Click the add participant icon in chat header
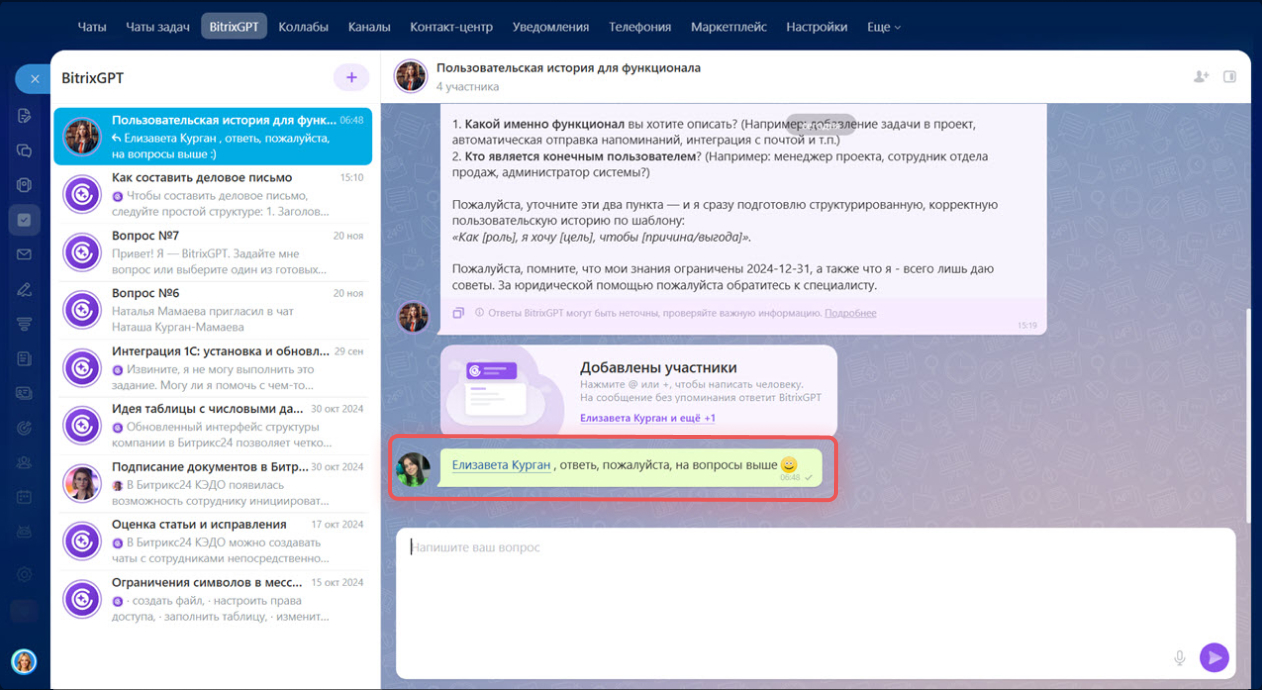 [x=1201, y=76]
